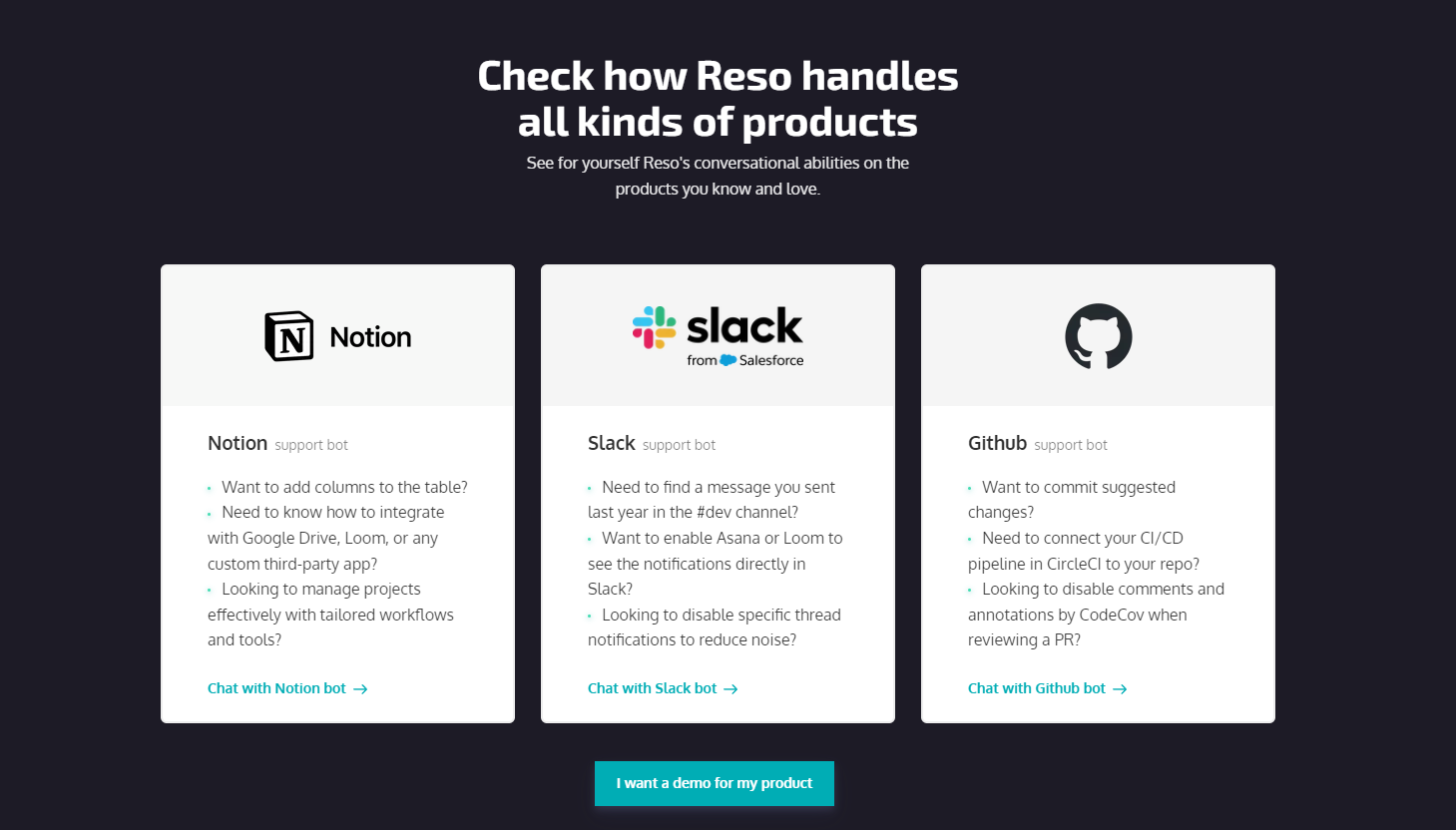Click 'Want to commit suggested changes?' bullet

click(1078, 487)
